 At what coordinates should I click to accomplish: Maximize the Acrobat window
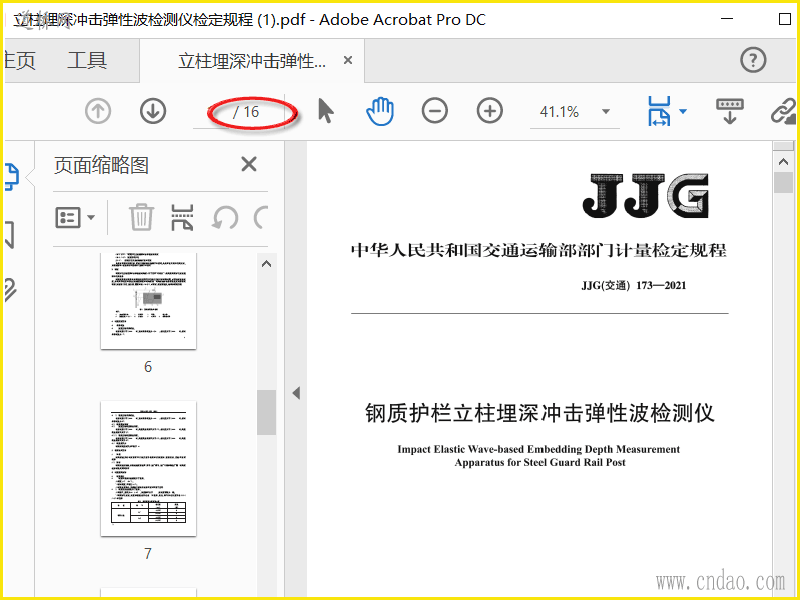pyautogui.click(x=785, y=19)
